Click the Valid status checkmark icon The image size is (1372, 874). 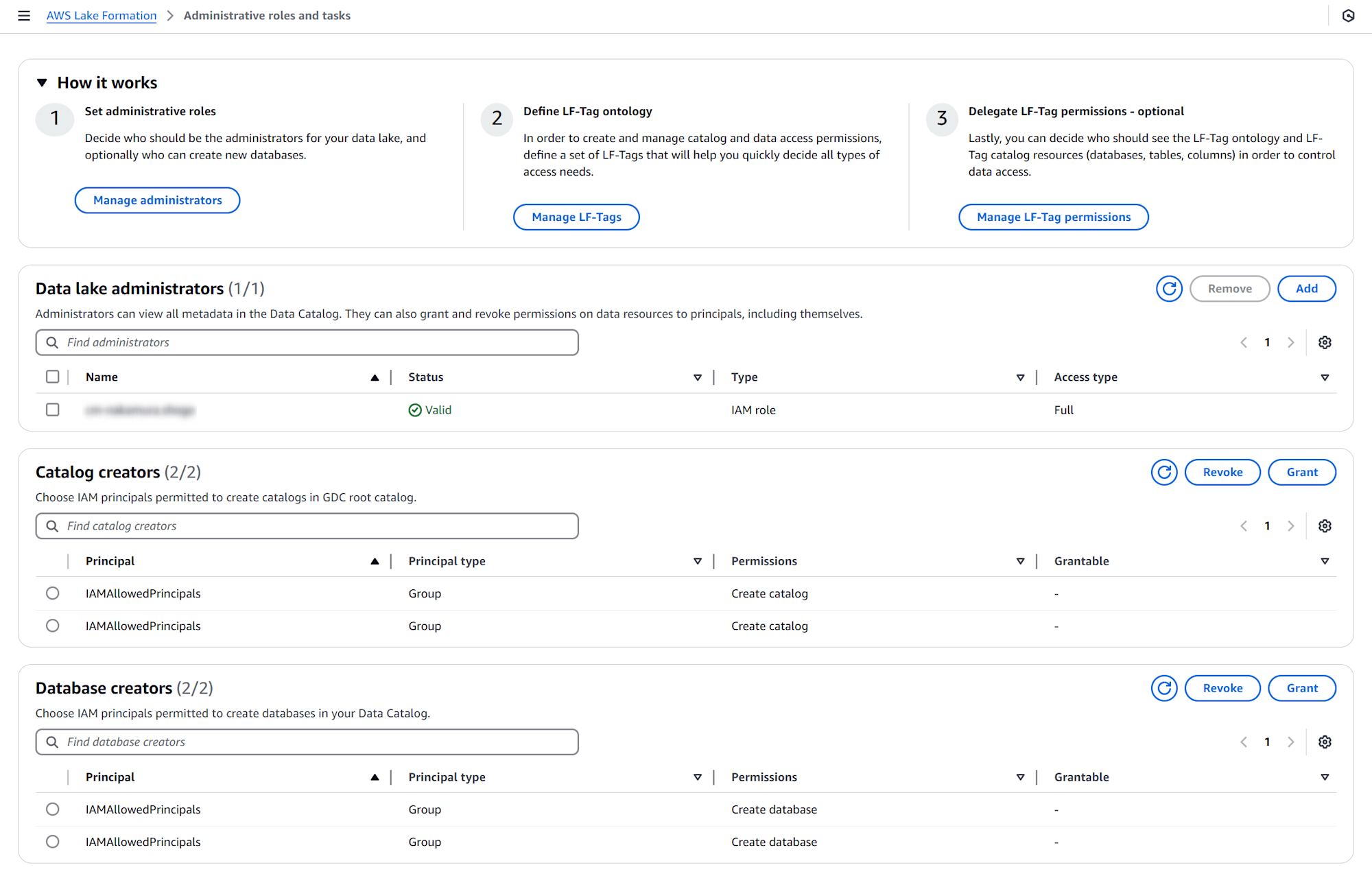point(414,410)
